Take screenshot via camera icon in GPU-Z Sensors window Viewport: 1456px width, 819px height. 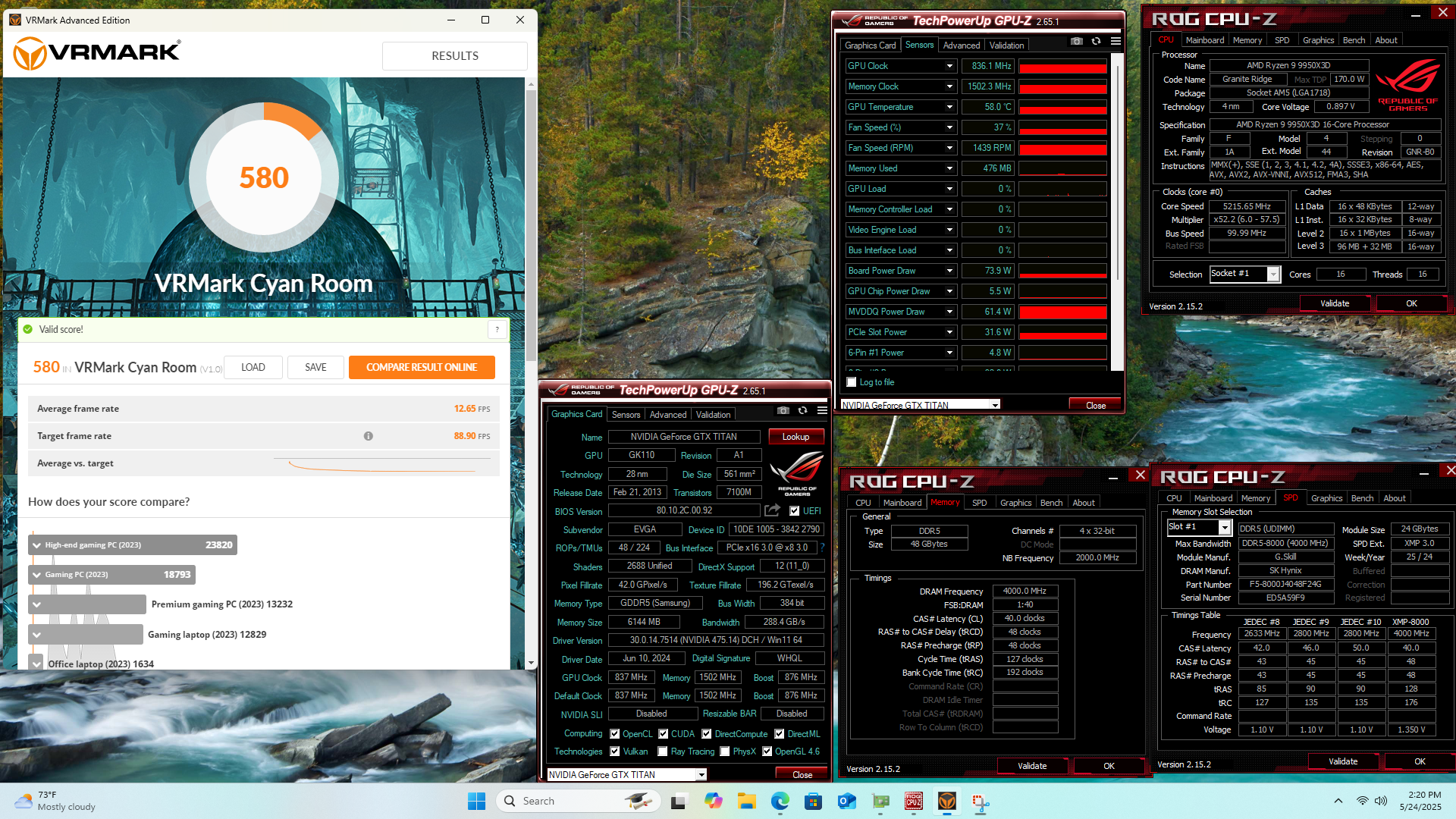click(x=1076, y=42)
